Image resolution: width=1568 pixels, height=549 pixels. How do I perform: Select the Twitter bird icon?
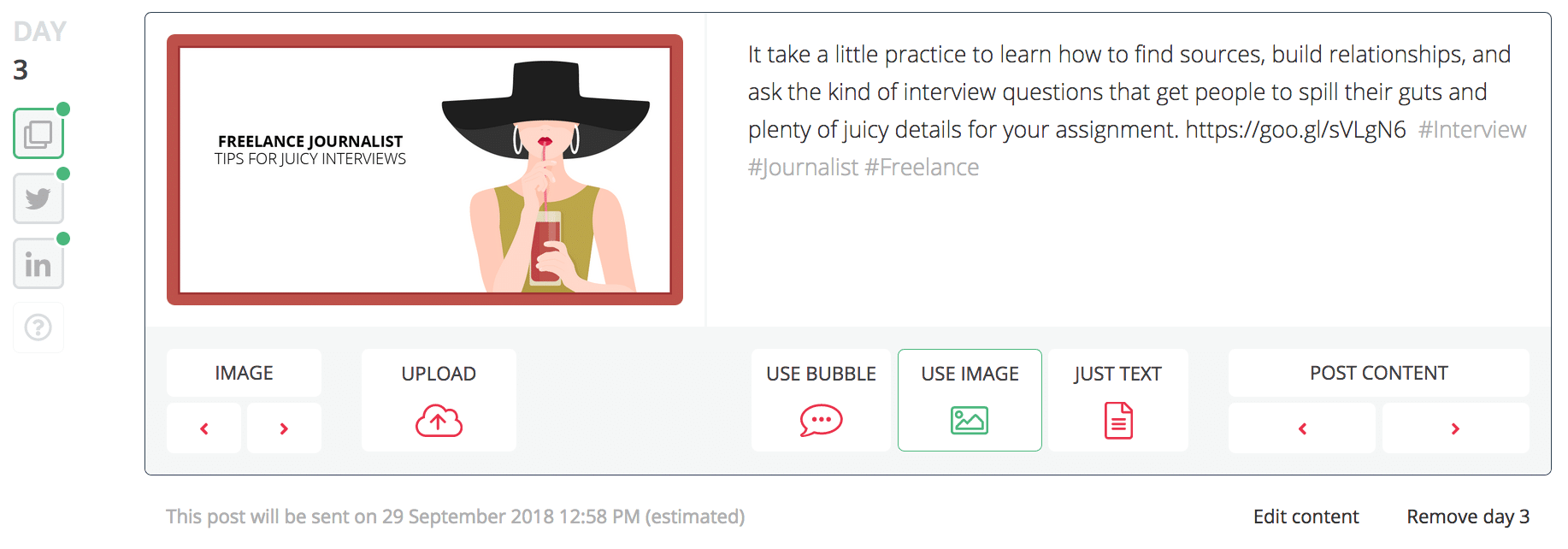[38, 199]
